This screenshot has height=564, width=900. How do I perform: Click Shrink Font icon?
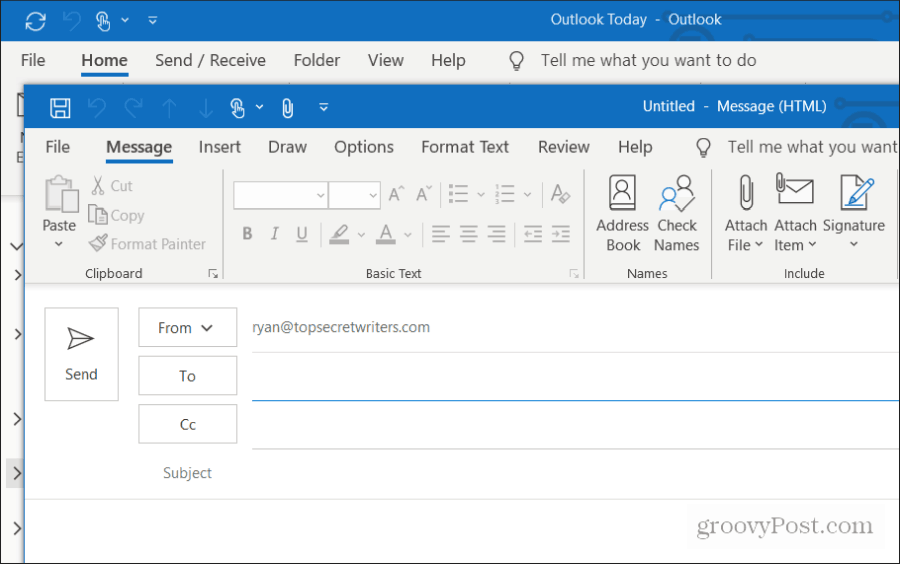(424, 195)
